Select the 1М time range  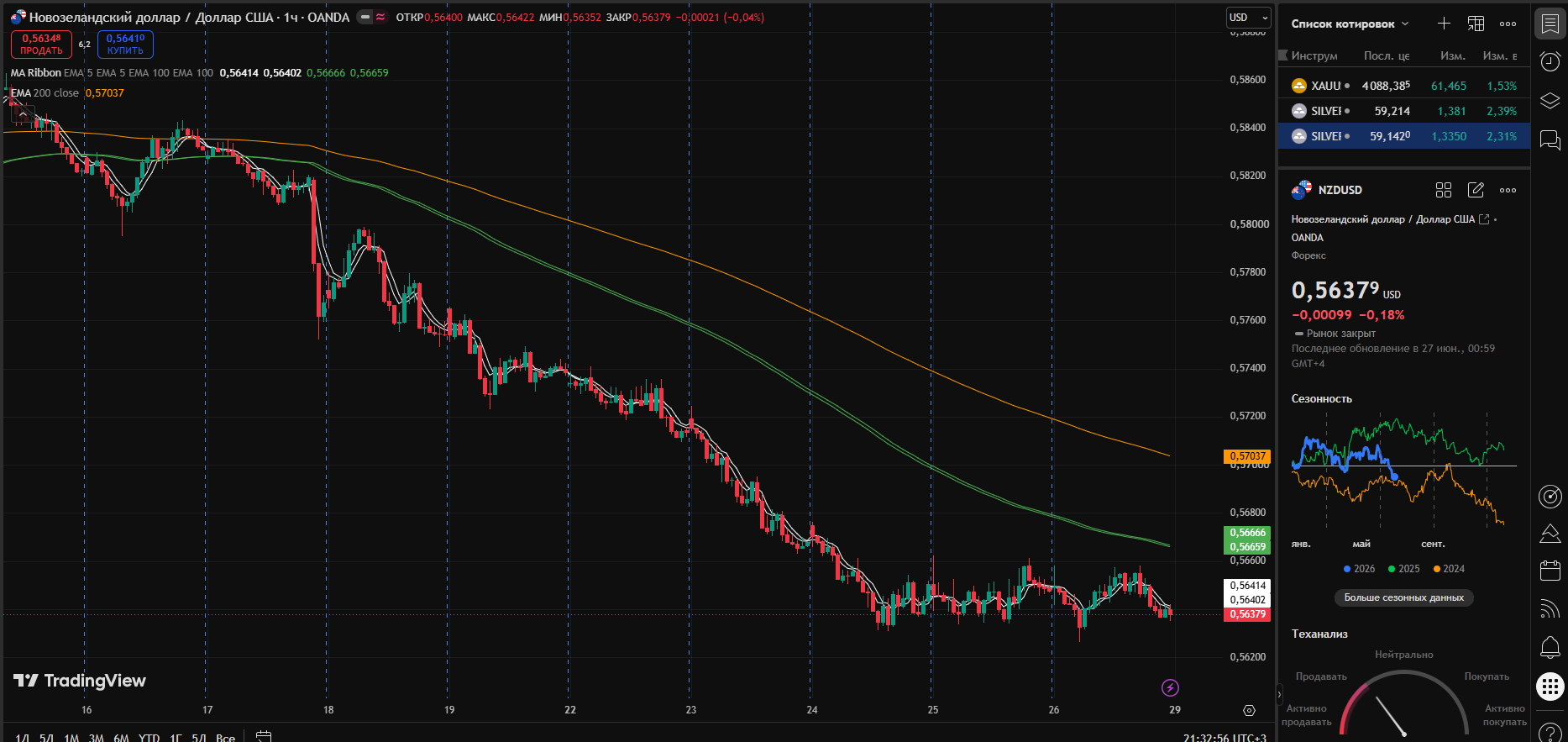[x=71, y=737]
